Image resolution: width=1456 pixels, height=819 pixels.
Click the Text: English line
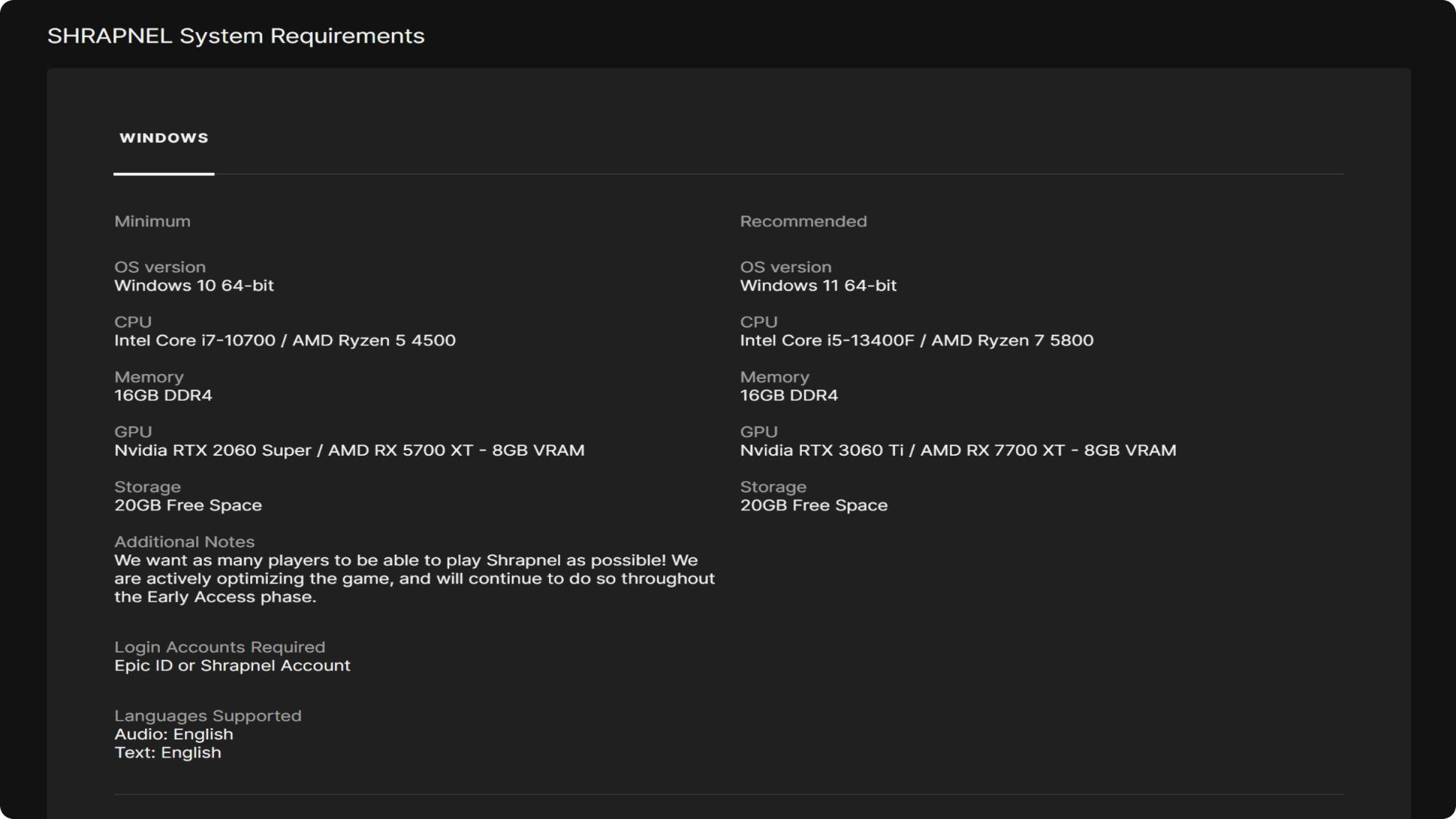pyautogui.click(x=167, y=753)
